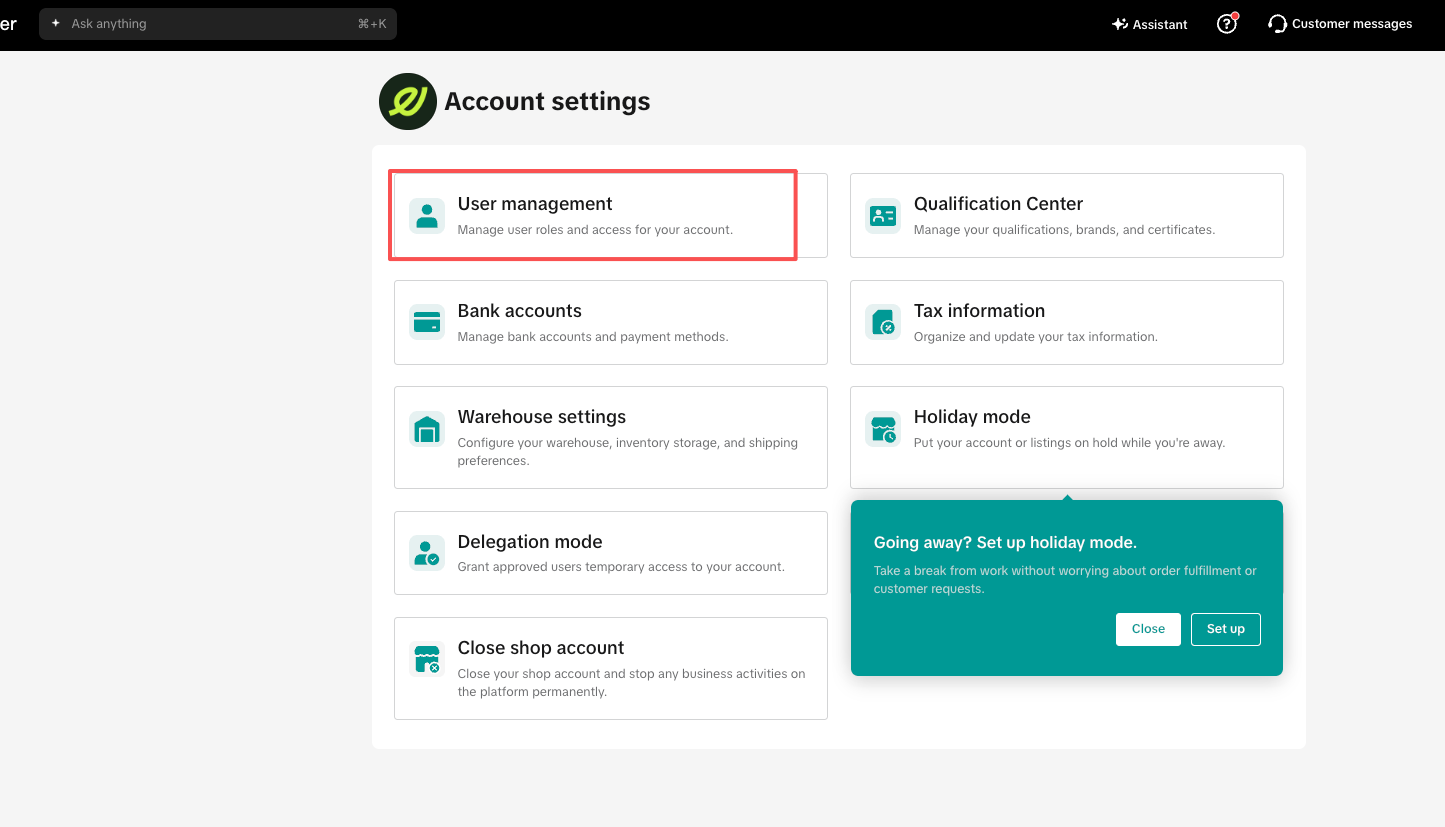Click the Ask anything search field
The image size is (1445, 827).
(218, 24)
